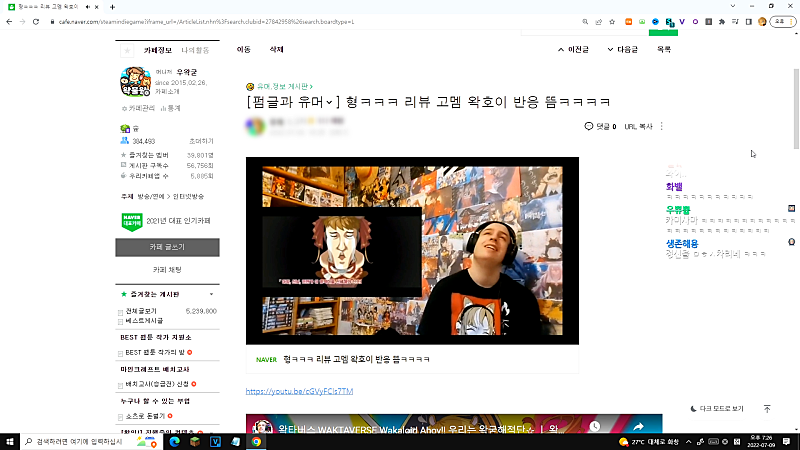This screenshot has width=800, height=450.
Task: Tick the 전체글보기 board checkbox
Action: 121,312
